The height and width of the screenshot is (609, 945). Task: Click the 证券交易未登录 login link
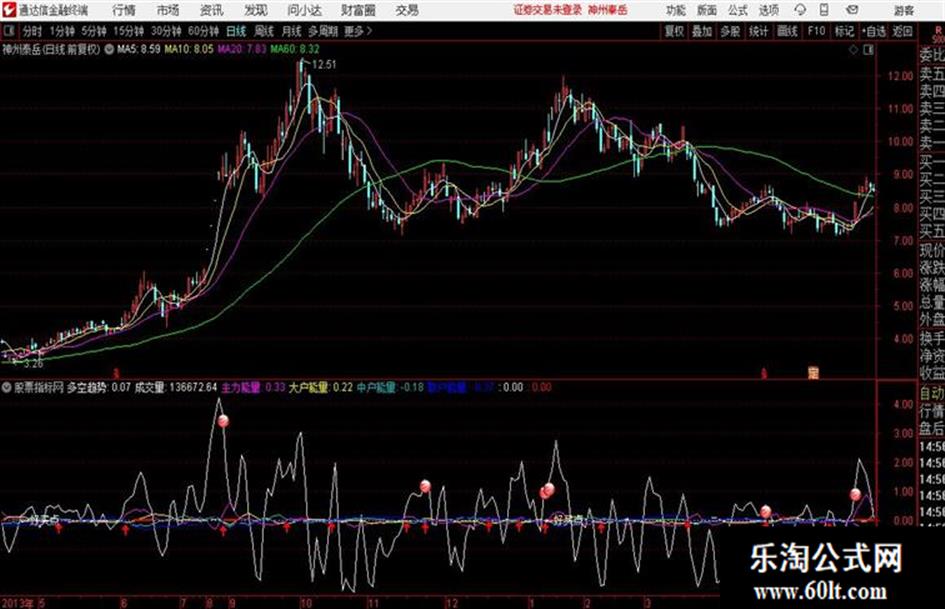[x=547, y=10]
